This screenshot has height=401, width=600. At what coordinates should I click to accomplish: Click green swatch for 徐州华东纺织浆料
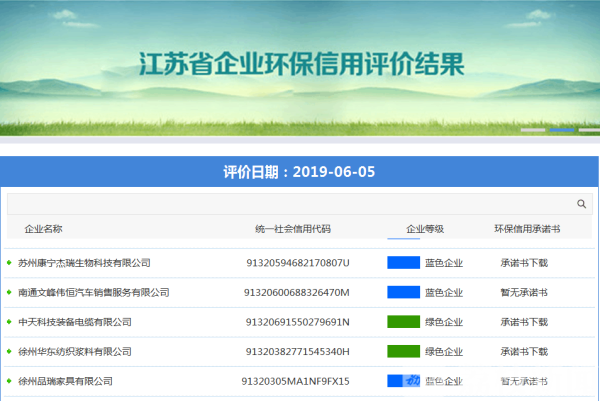point(403,351)
